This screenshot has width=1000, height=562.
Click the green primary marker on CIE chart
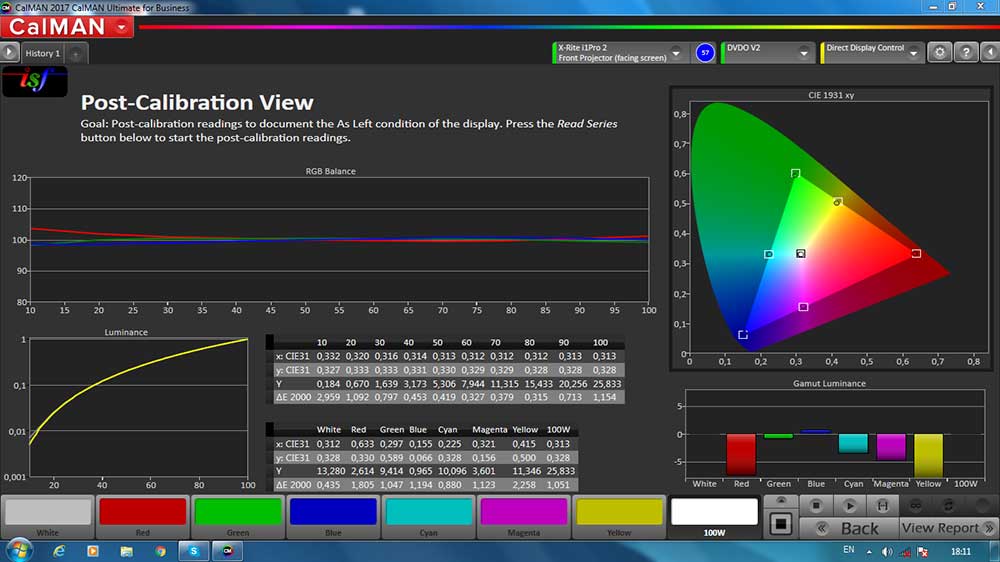795,174
